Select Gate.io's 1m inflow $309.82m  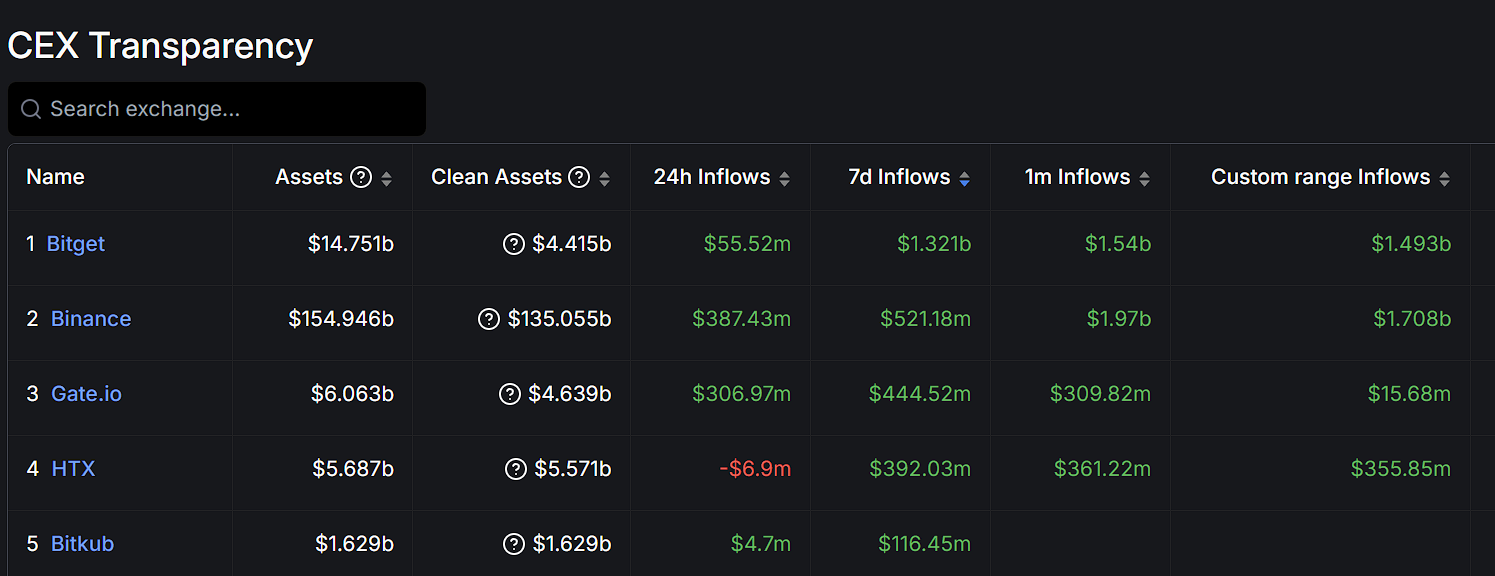coord(1100,394)
